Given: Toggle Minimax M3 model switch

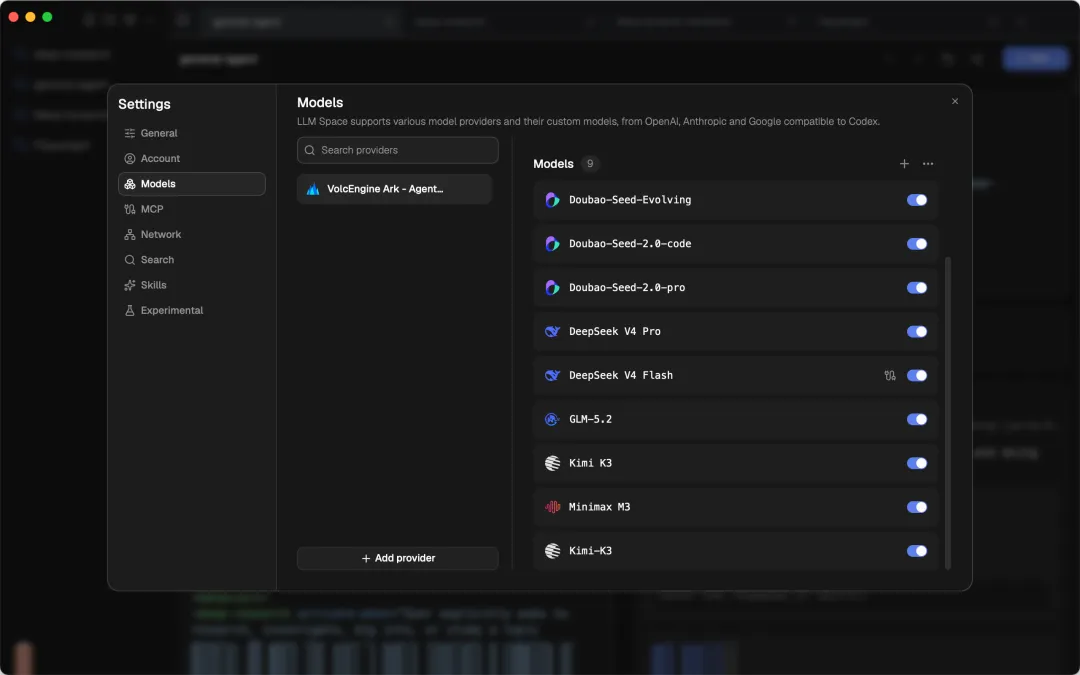Looking at the screenshot, I should pyautogui.click(x=917, y=507).
